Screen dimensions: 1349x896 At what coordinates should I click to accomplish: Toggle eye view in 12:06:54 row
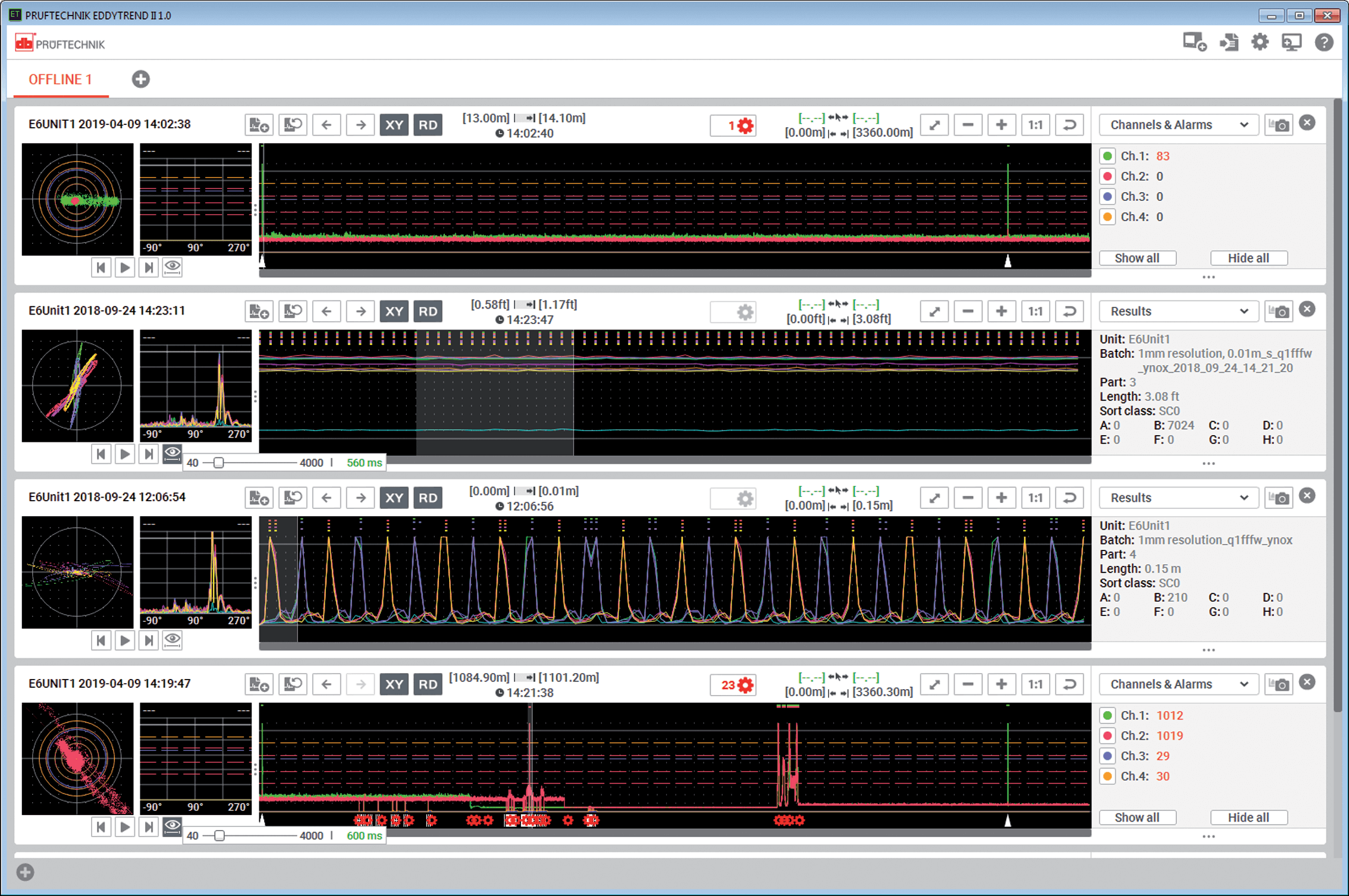172,640
